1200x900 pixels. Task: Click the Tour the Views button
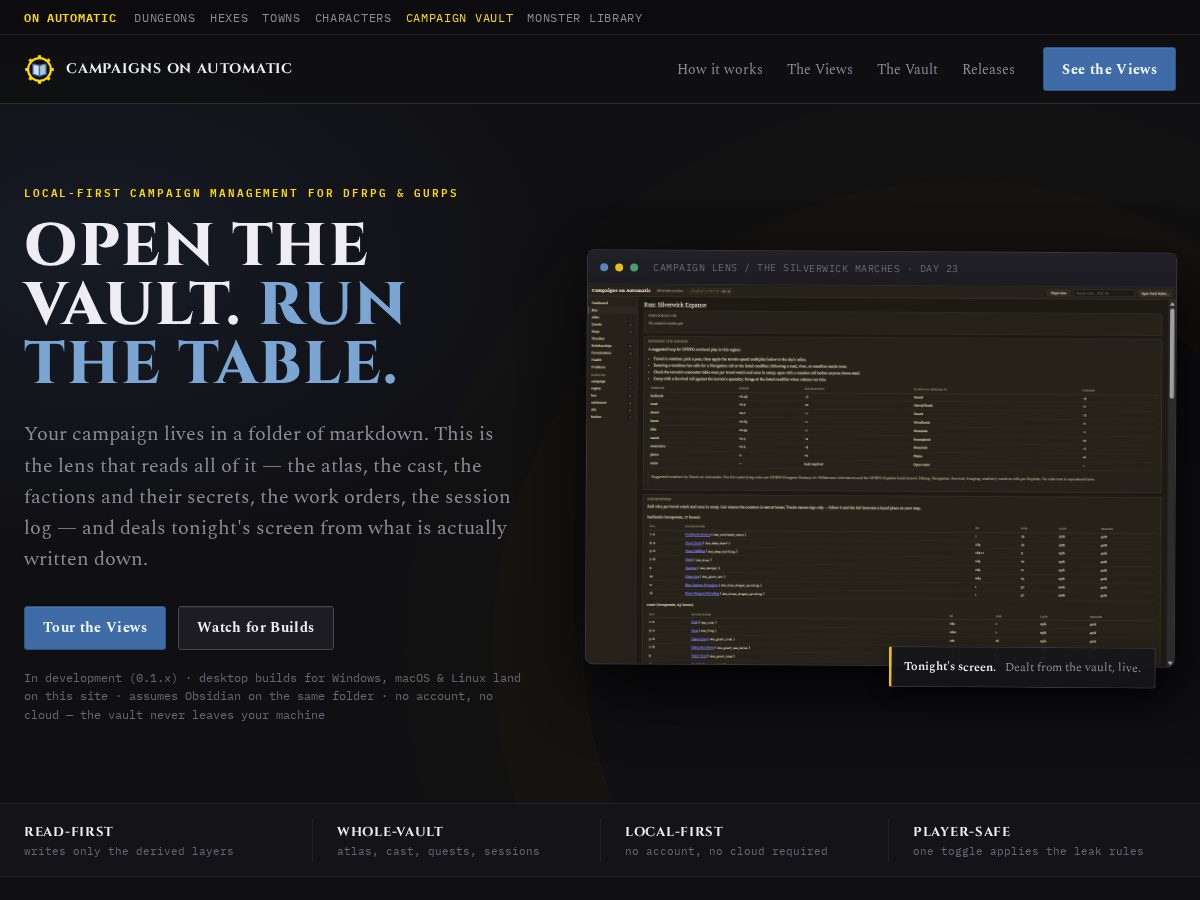click(95, 628)
